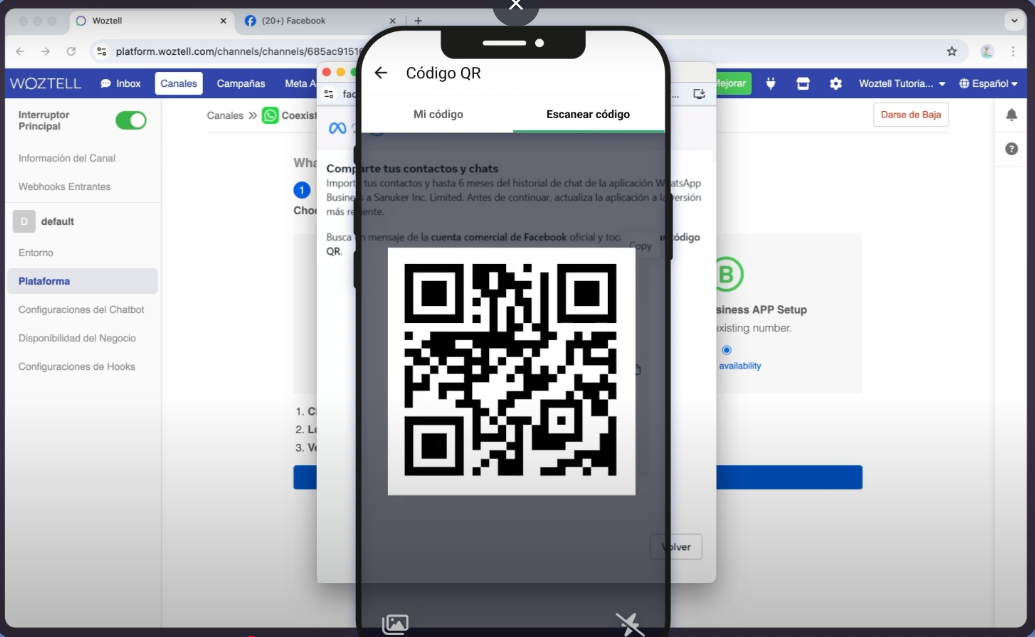Viewport: 1035px width, 637px height.
Task: Open the Chrome profile avatar
Action: click(x=987, y=51)
